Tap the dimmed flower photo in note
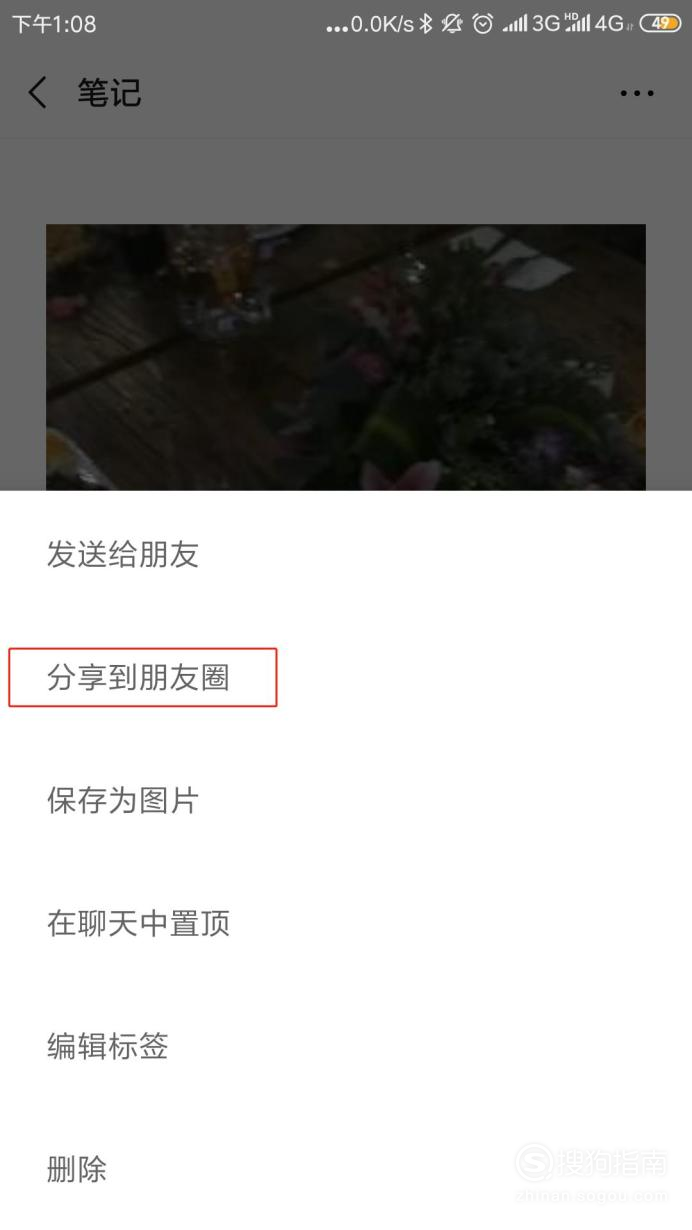692x1230 pixels. pos(346,357)
